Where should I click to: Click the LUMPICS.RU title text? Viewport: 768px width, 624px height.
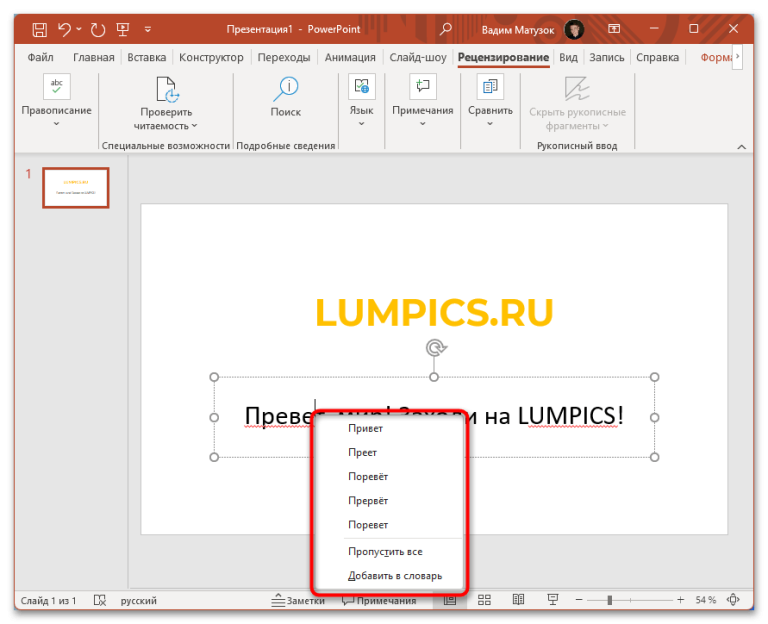click(x=434, y=312)
